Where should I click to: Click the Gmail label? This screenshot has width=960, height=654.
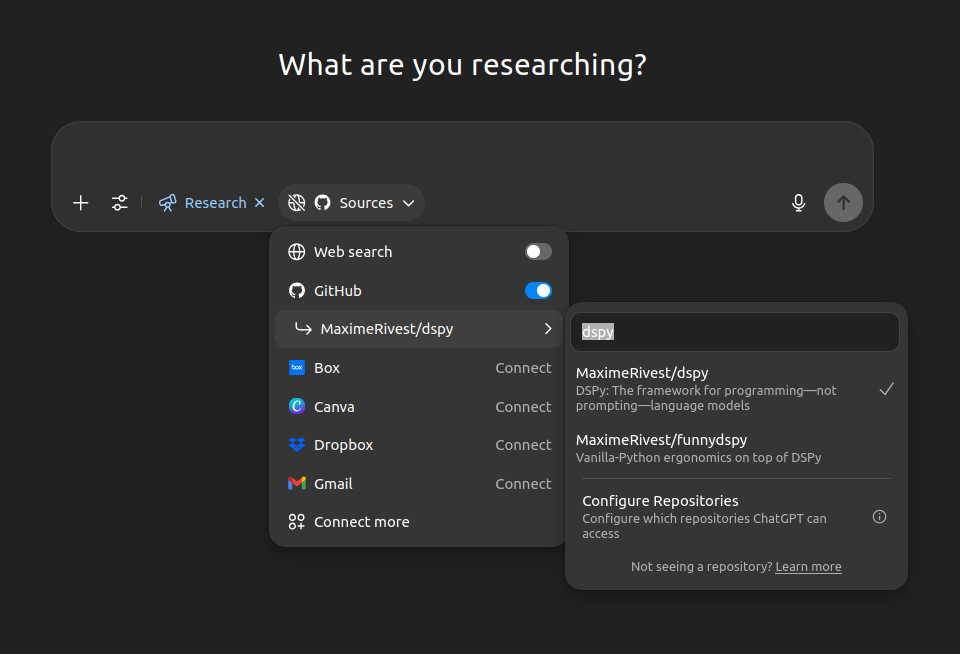tap(333, 484)
